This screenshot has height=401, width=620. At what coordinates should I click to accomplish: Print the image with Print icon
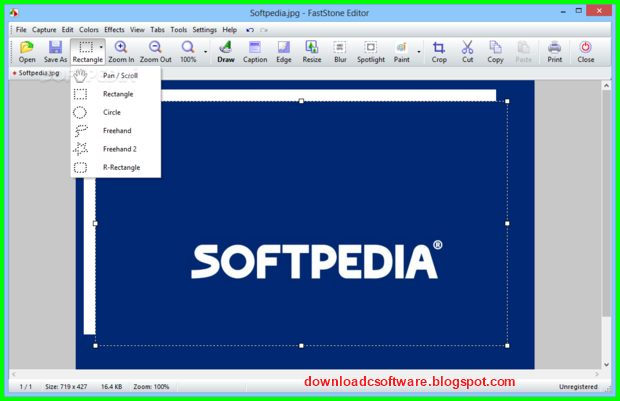[x=555, y=52]
